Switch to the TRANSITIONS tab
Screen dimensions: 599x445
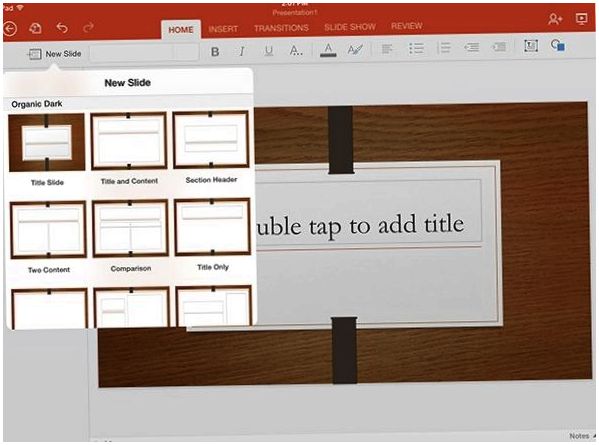click(282, 28)
